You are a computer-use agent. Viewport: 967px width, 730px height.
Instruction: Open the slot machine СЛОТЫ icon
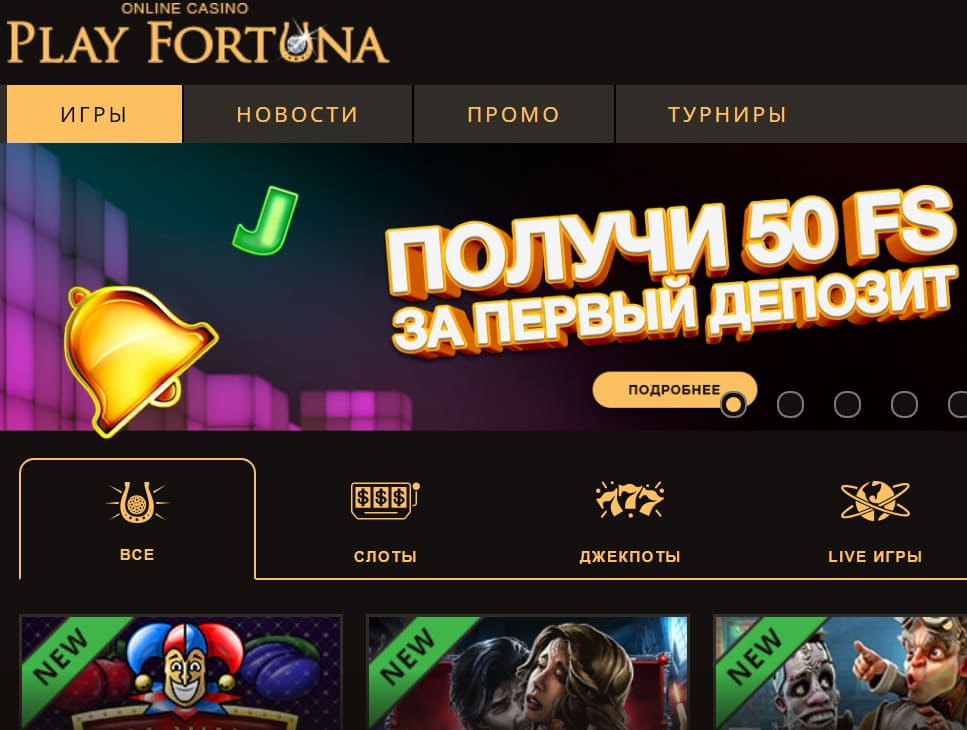point(385,500)
